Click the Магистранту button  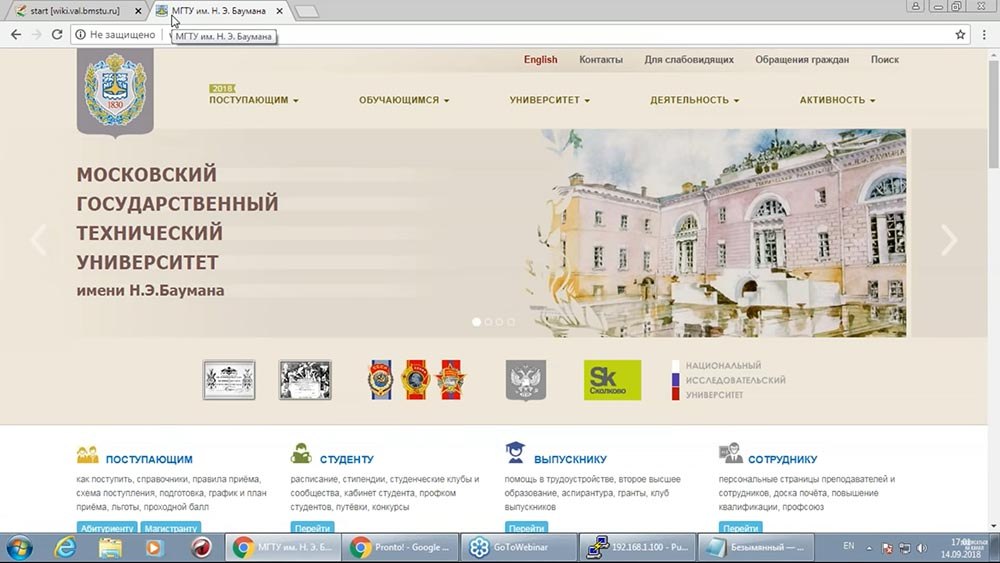[x=170, y=528]
